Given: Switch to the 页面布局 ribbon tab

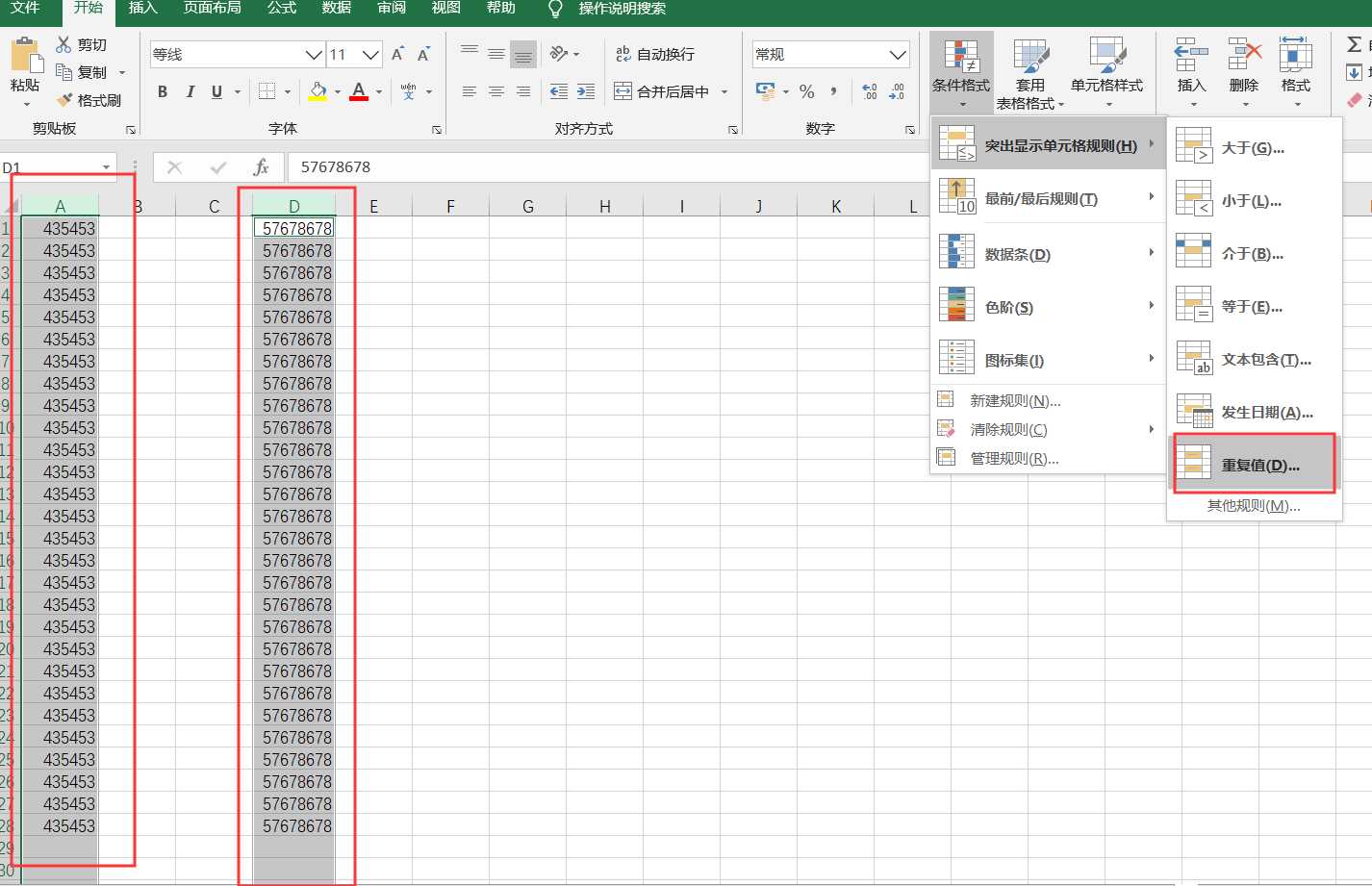Looking at the screenshot, I should [x=213, y=8].
